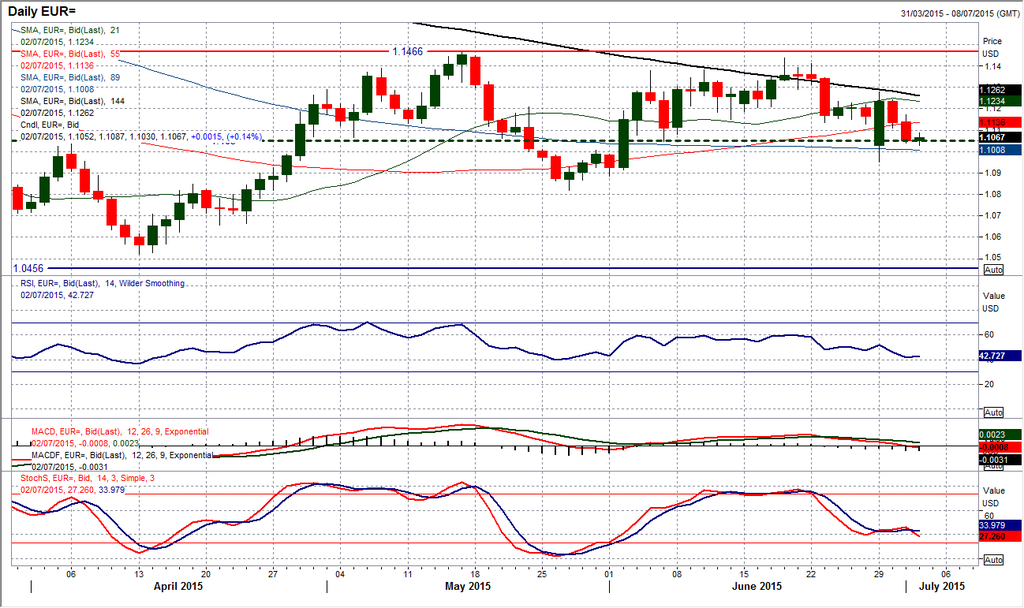Click the April 2015 month label
This screenshot has height=608, width=1024.
click(178, 586)
